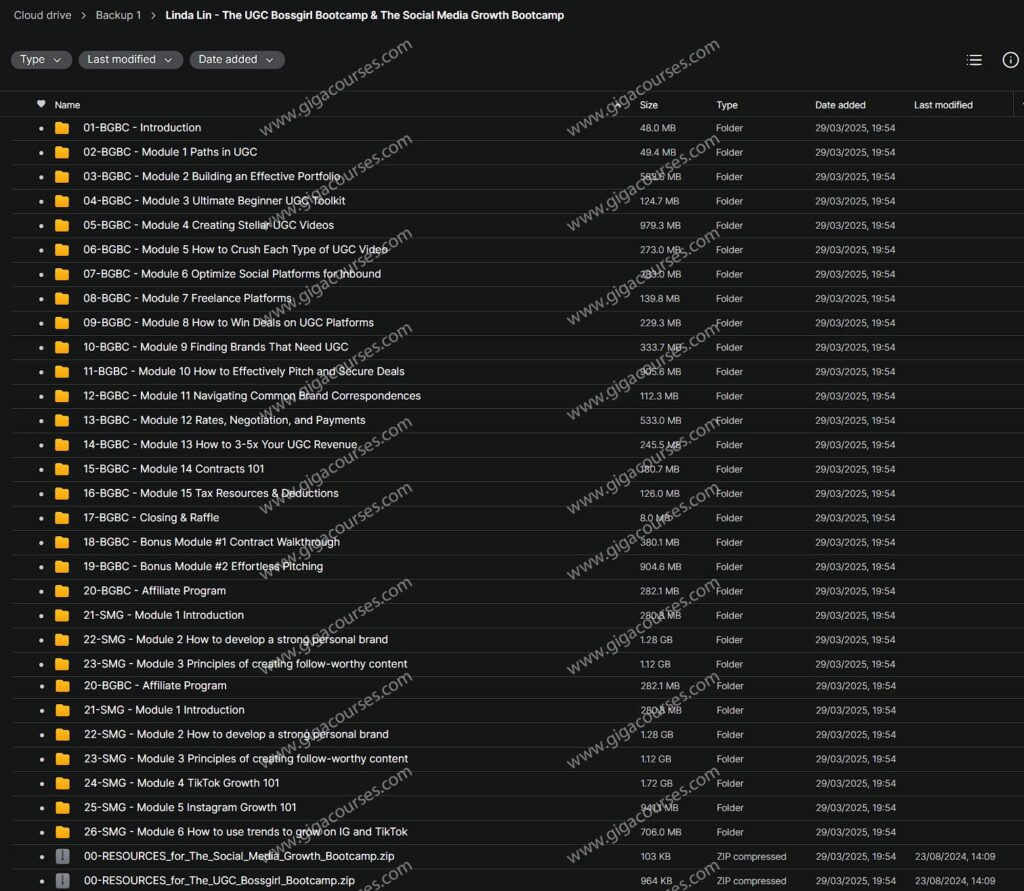Sort by the Size column header
The height and width of the screenshot is (891, 1024).
tap(648, 105)
